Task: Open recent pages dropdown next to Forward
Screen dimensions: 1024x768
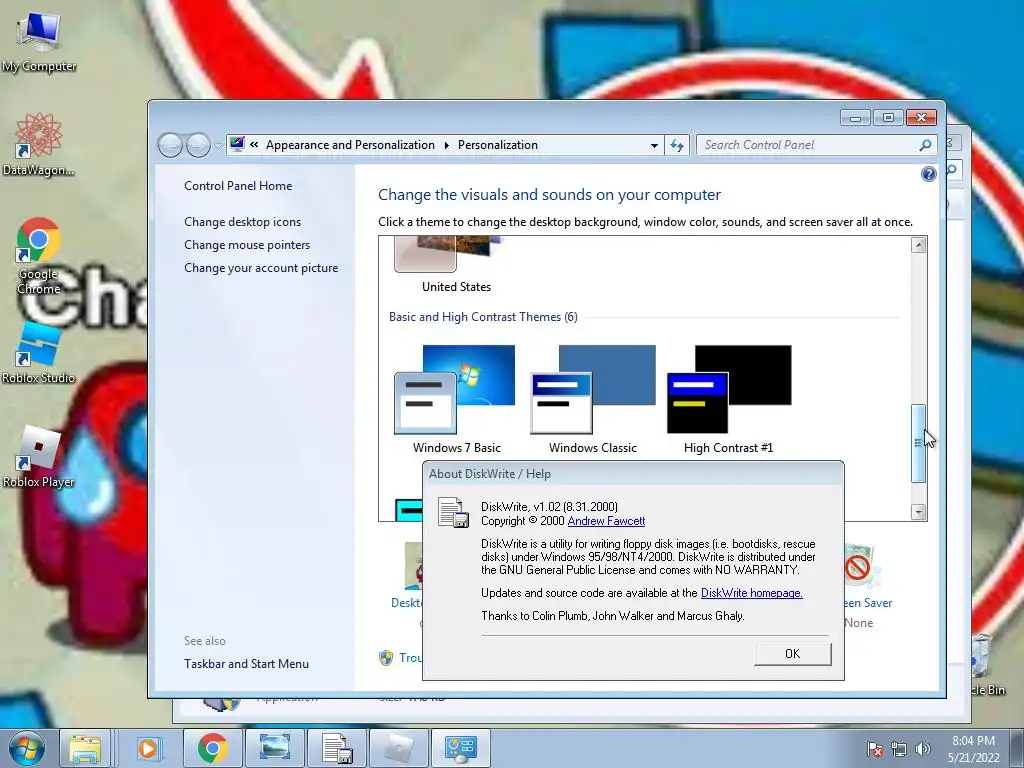Action: coord(218,146)
